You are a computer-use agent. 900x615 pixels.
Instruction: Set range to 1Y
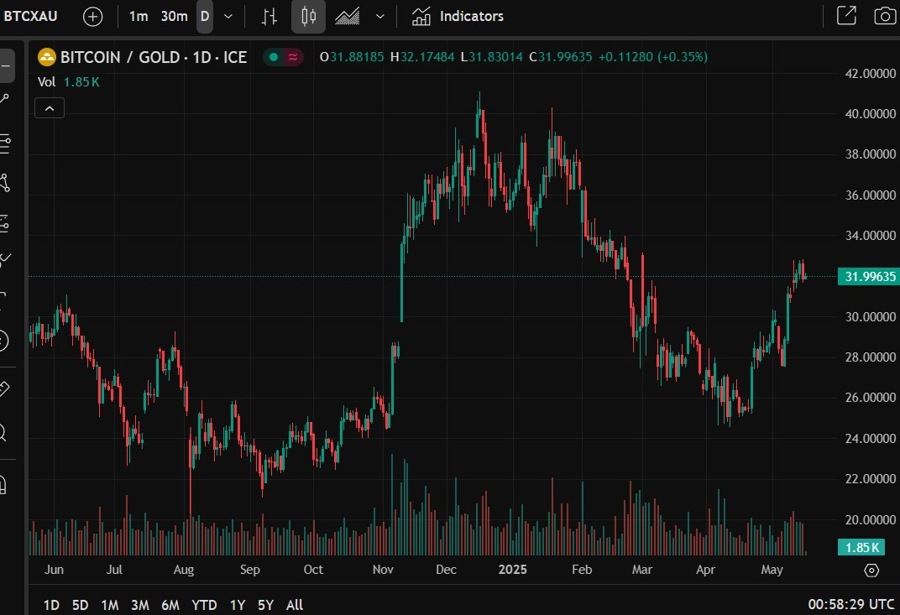237,605
